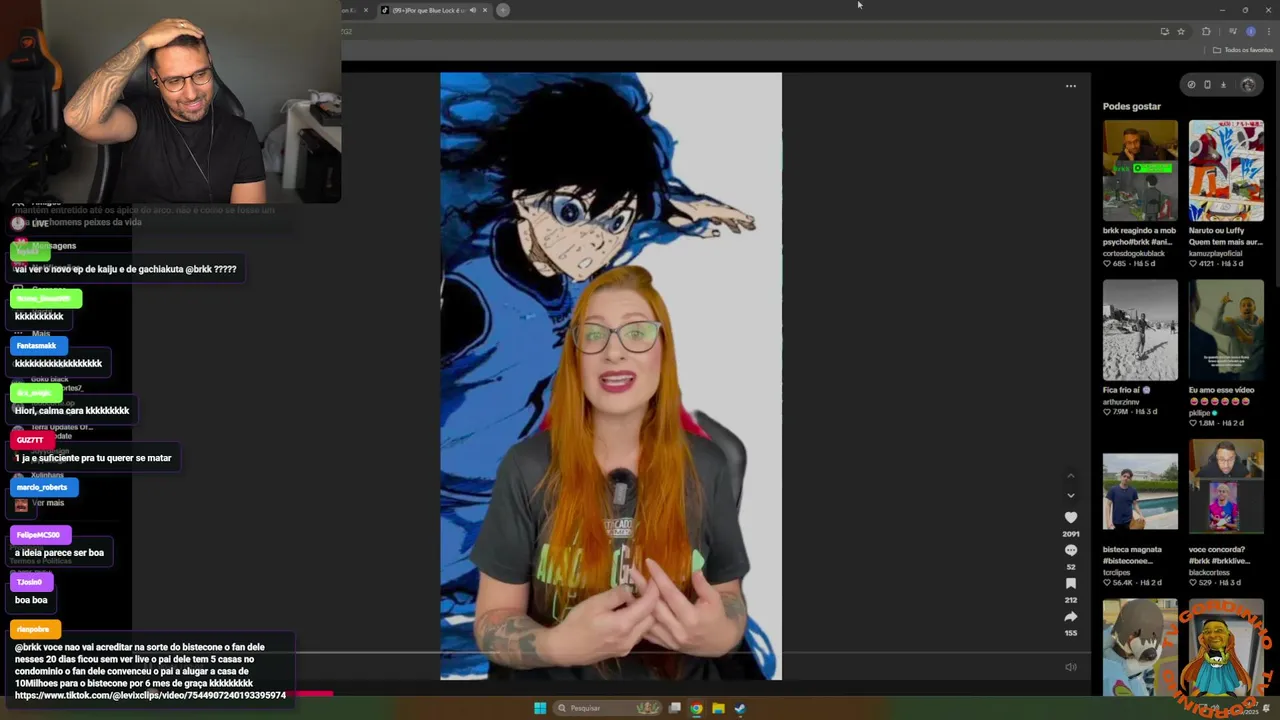
Task: Mute the tab via its speaker icon
Action: (472, 10)
